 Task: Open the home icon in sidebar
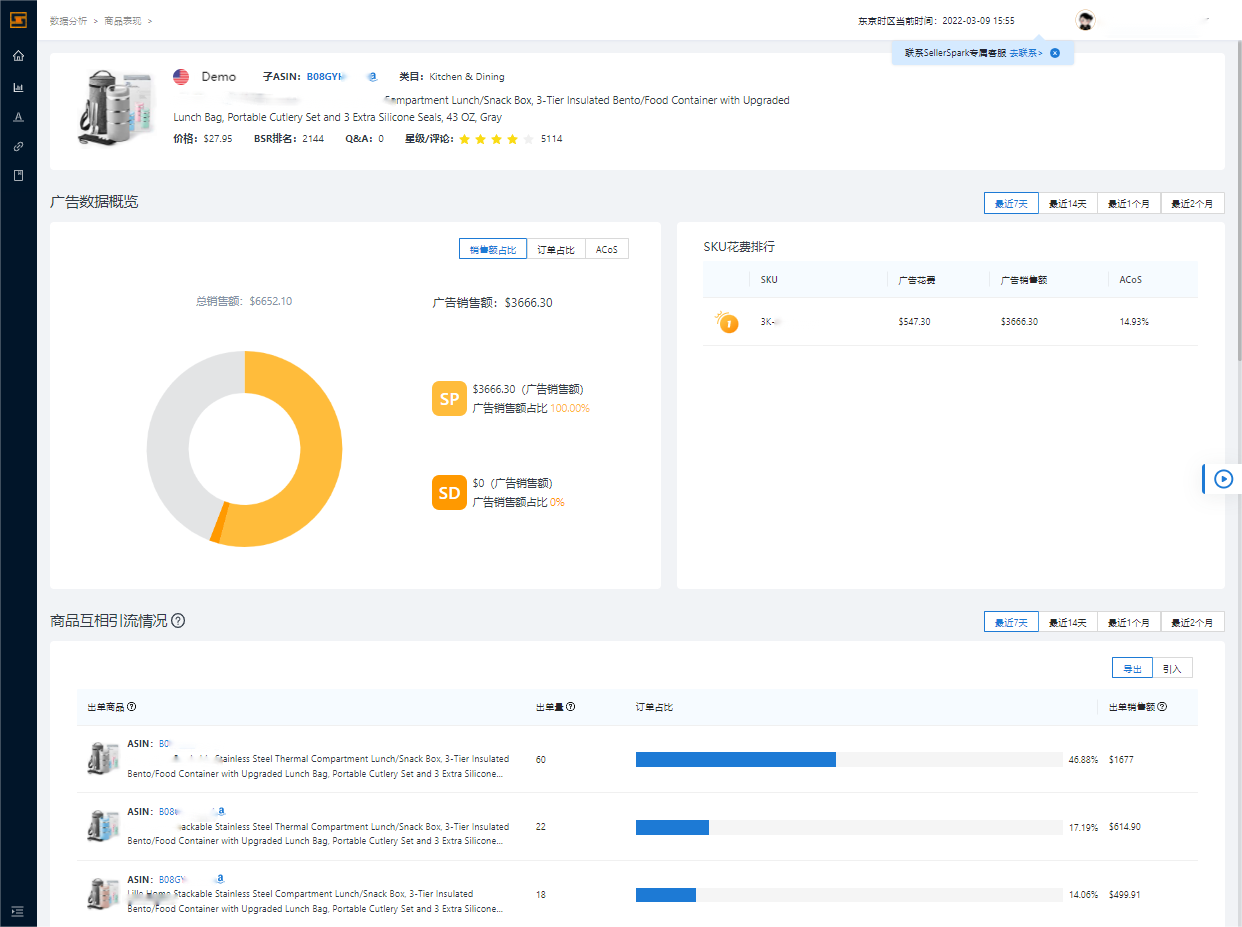click(x=18, y=56)
